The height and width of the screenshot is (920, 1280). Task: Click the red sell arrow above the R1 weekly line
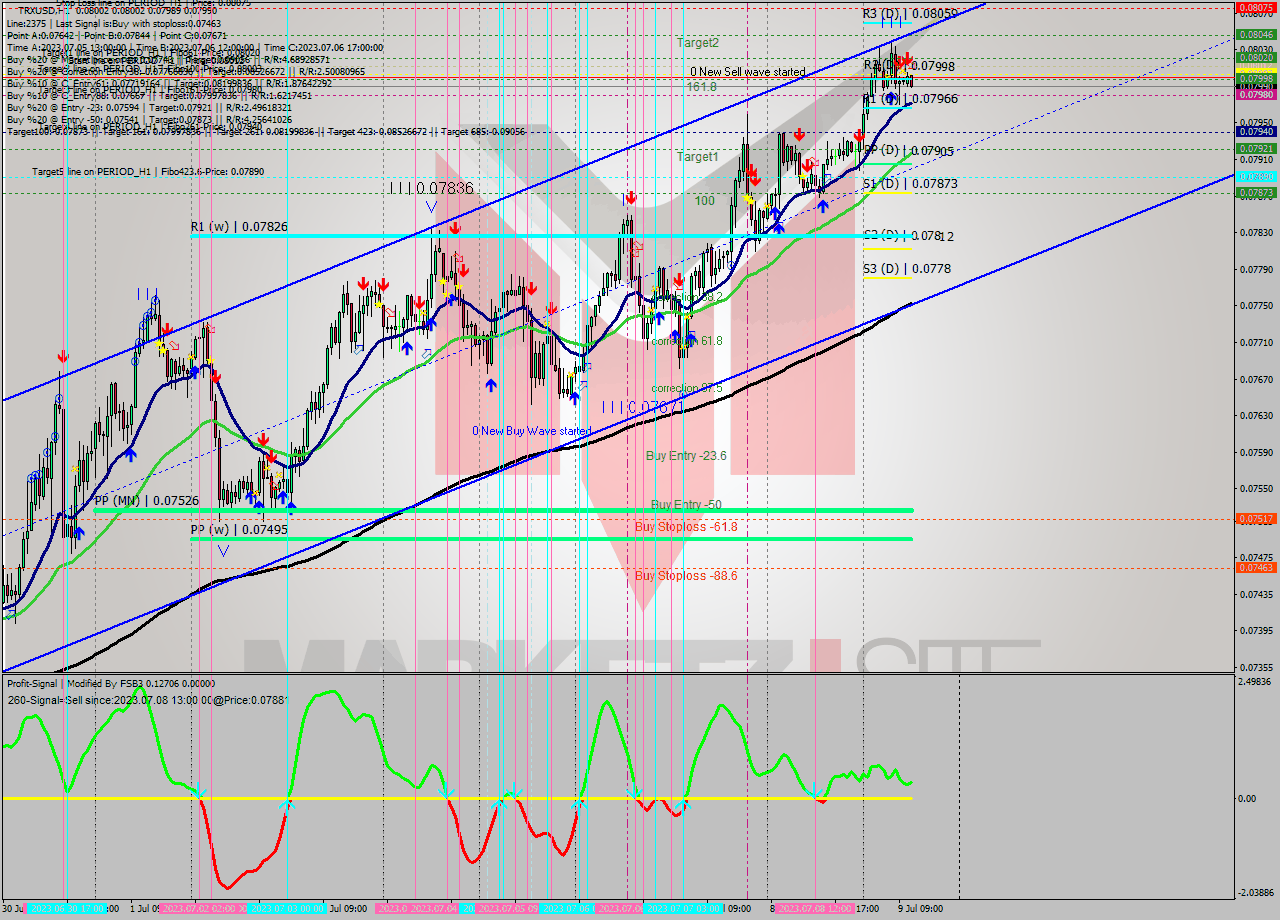(x=455, y=228)
